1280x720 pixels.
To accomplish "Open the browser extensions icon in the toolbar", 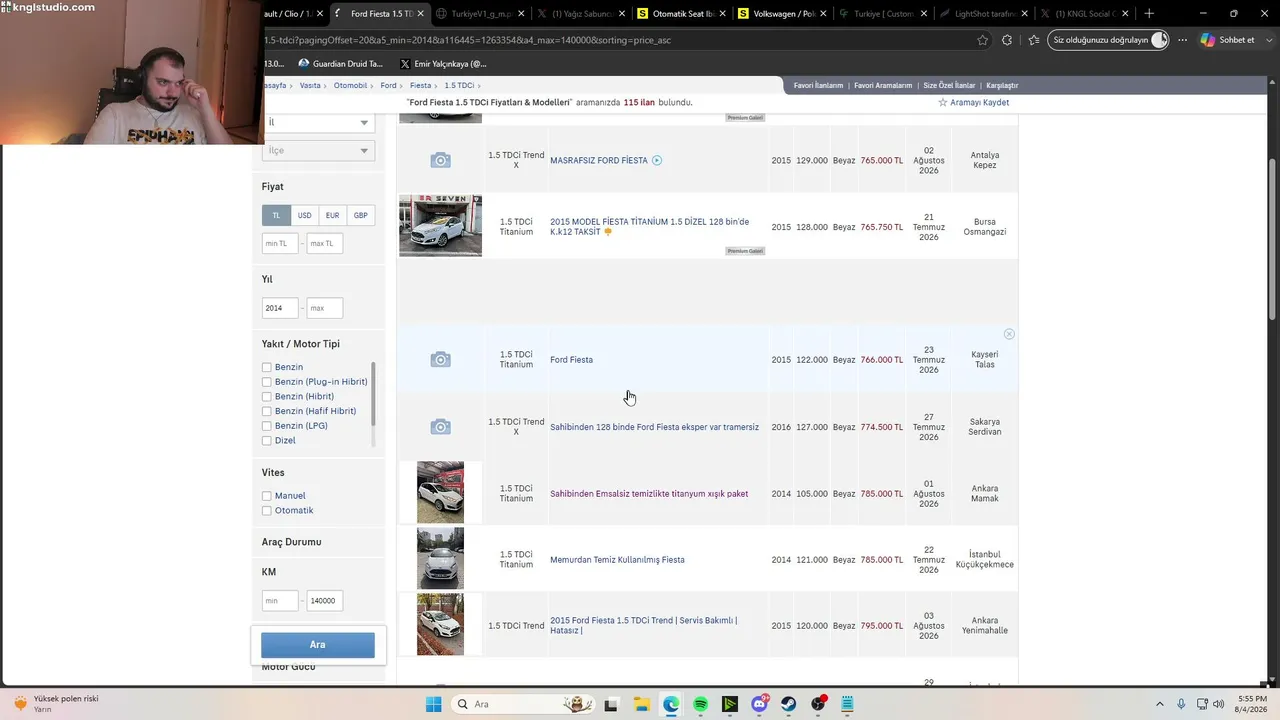I will (1007, 40).
